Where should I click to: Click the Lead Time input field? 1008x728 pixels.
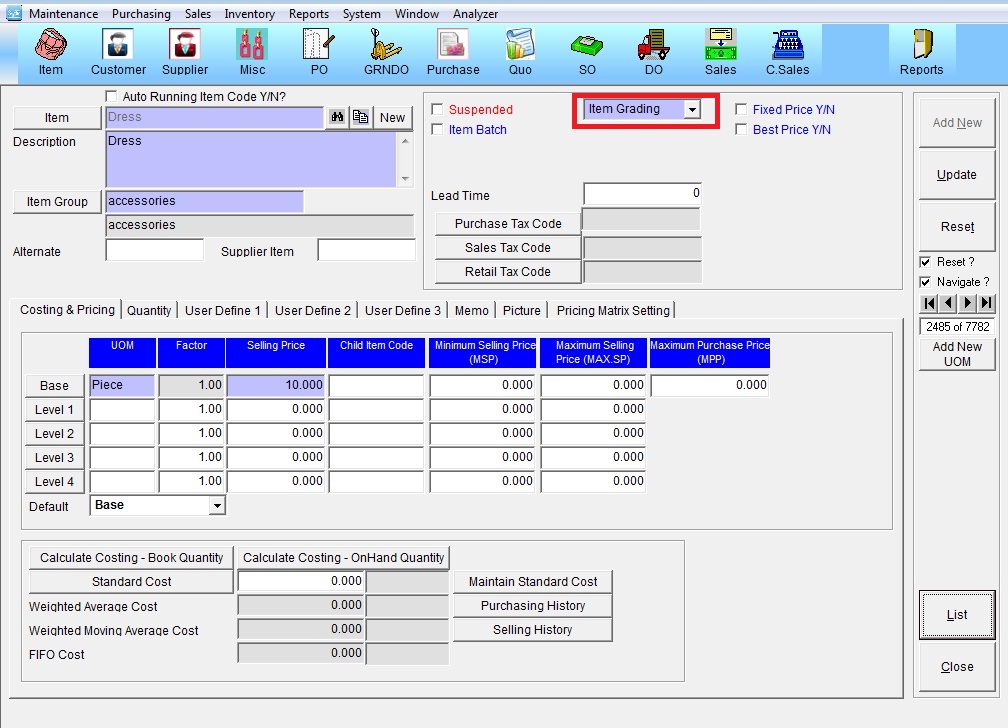tap(642, 193)
